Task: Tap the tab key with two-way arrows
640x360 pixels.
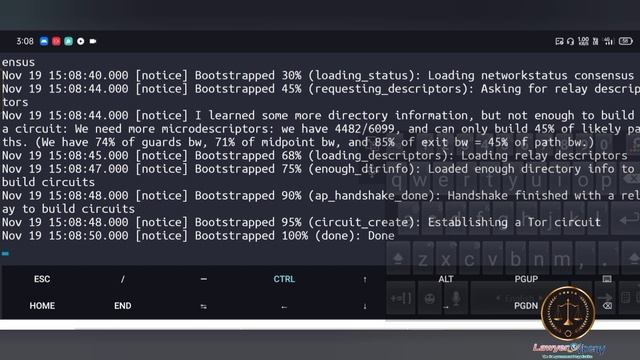Action: pos(204,307)
